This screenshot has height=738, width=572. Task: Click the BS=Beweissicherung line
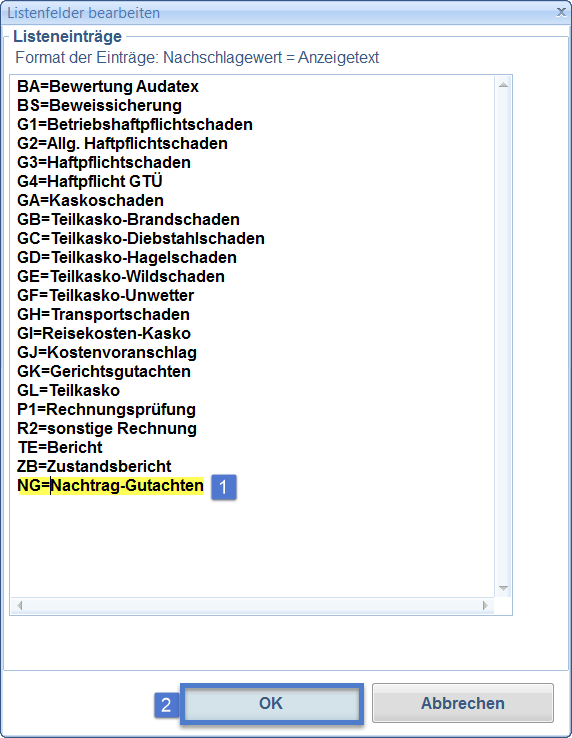coord(99,105)
